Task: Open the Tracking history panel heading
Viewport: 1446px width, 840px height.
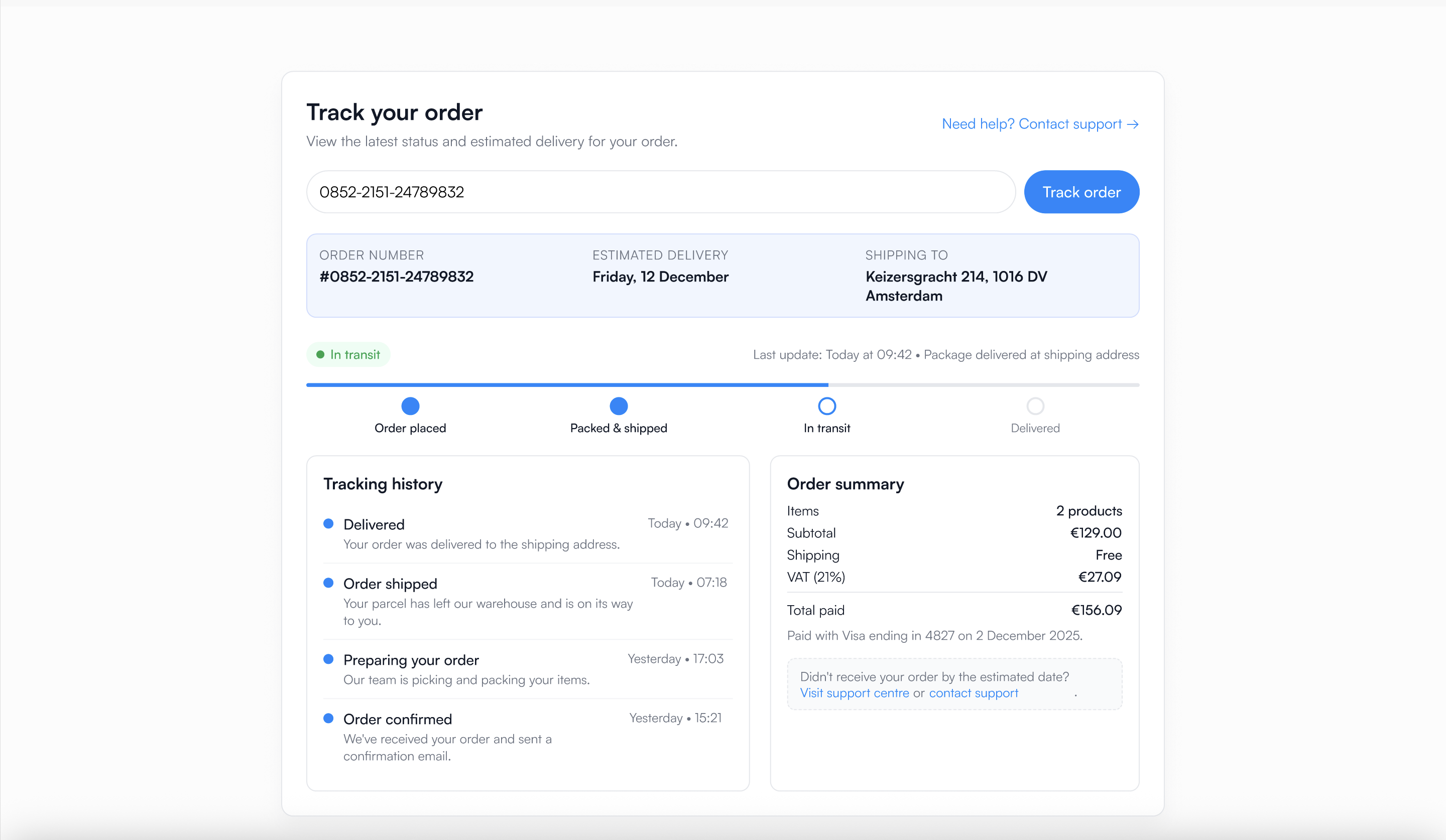Action: 383,483
